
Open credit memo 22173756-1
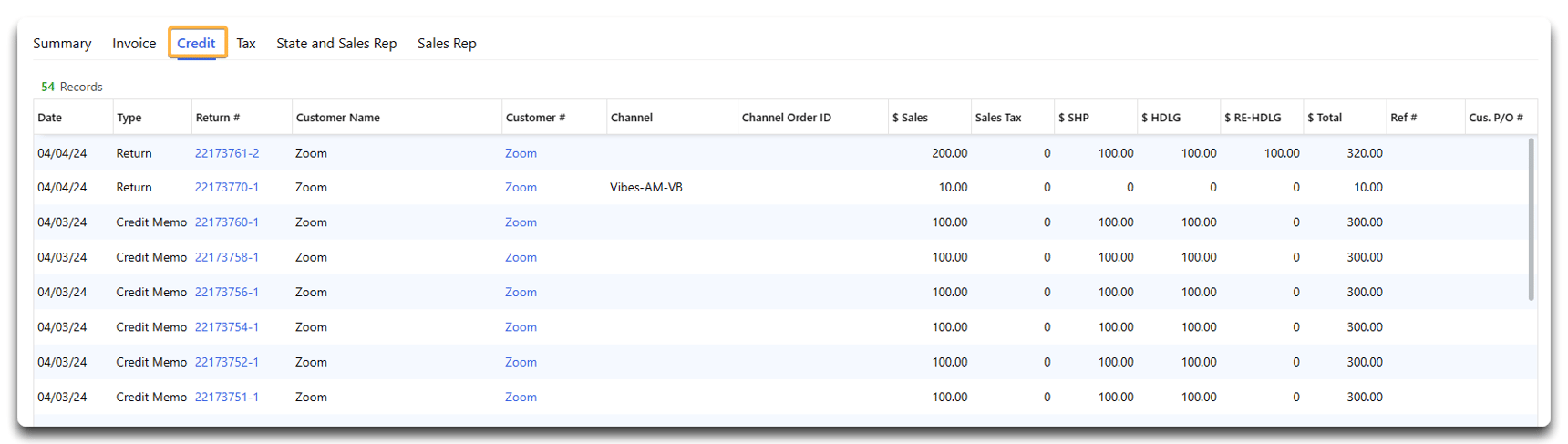(227, 293)
